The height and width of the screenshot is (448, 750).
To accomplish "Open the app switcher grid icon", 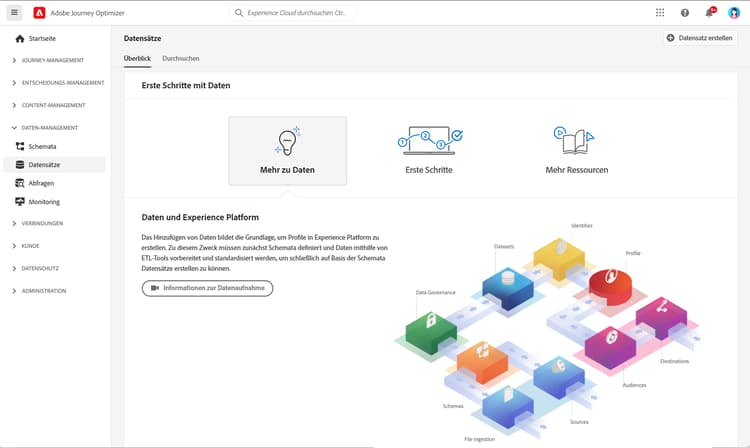I will pyautogui.click(x=660, y=13).
